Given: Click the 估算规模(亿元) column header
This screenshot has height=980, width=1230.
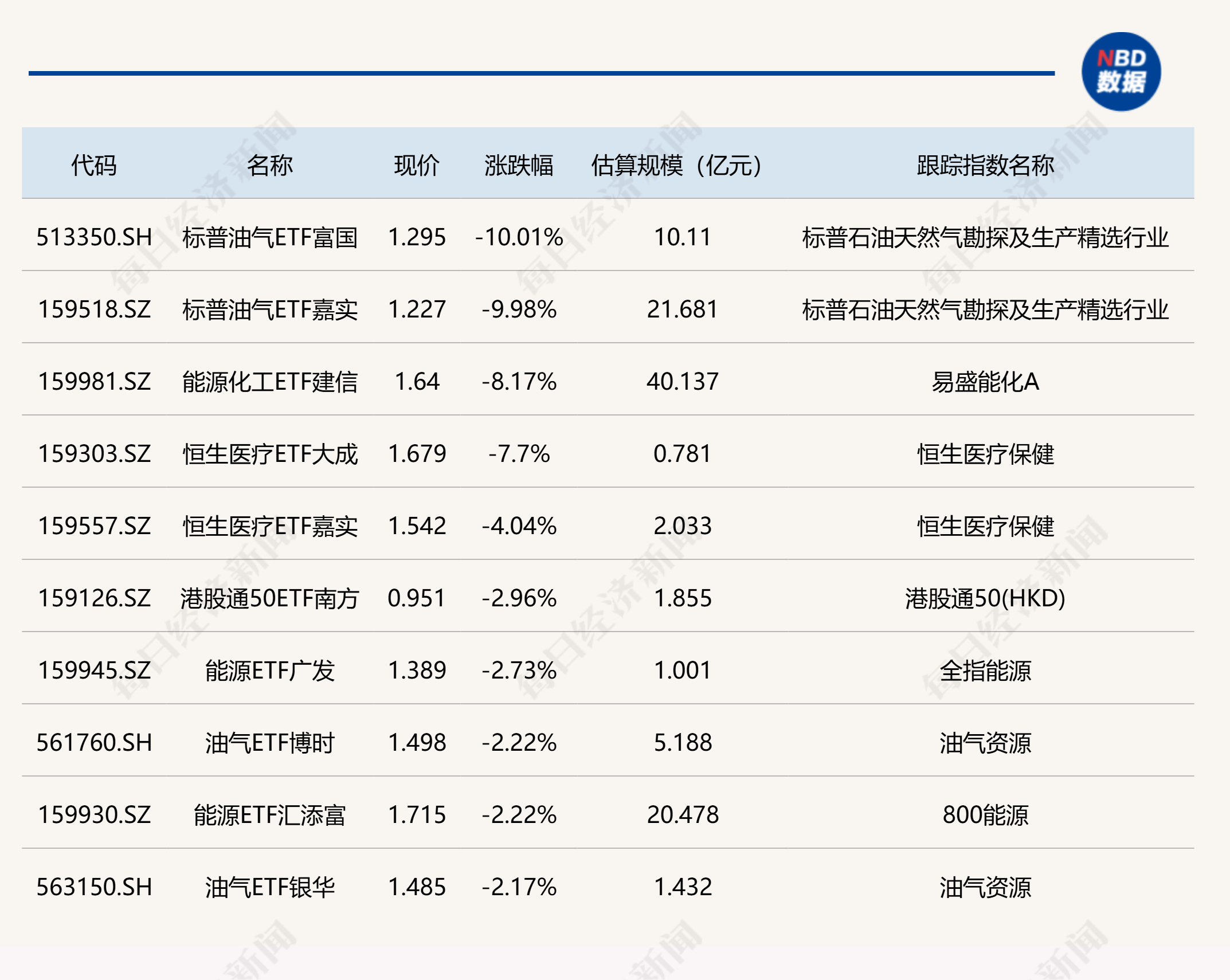Looking at the screenshot, I should (x=677, y=165).
